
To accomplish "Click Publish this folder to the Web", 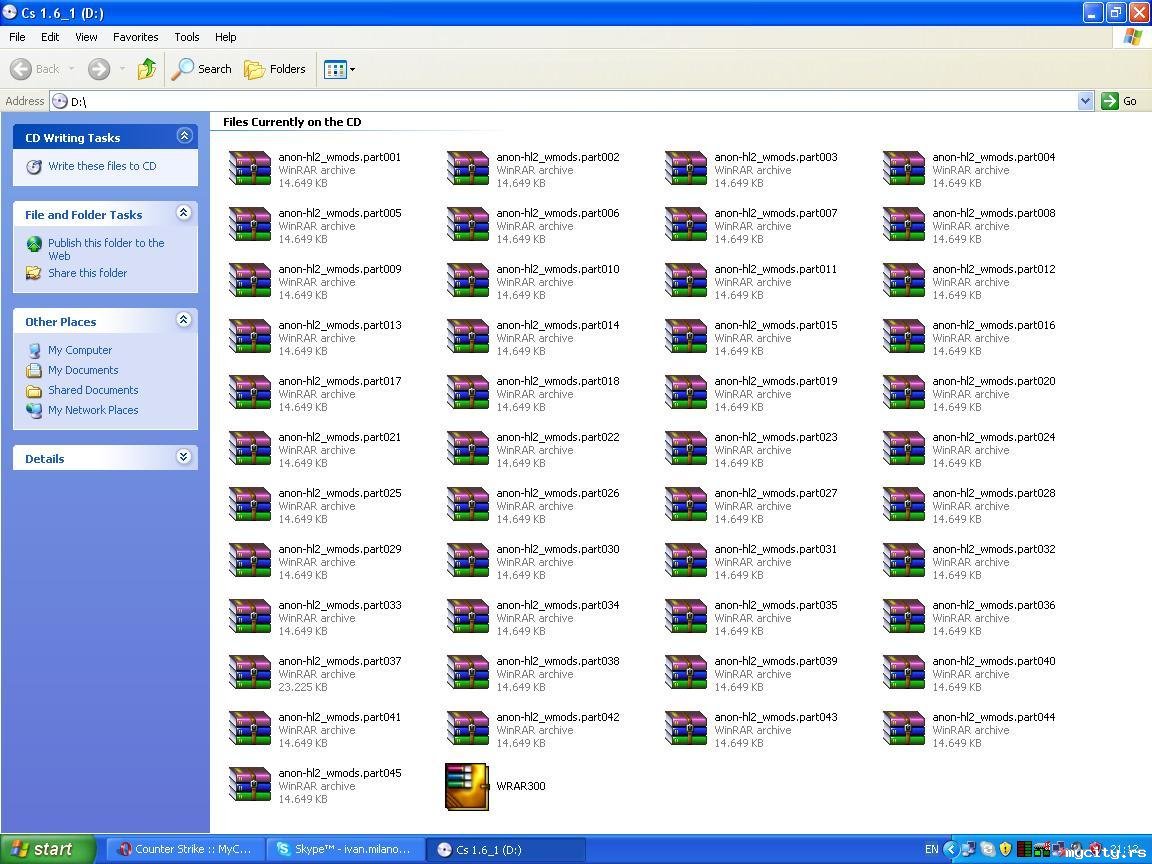I will point(106,249).
